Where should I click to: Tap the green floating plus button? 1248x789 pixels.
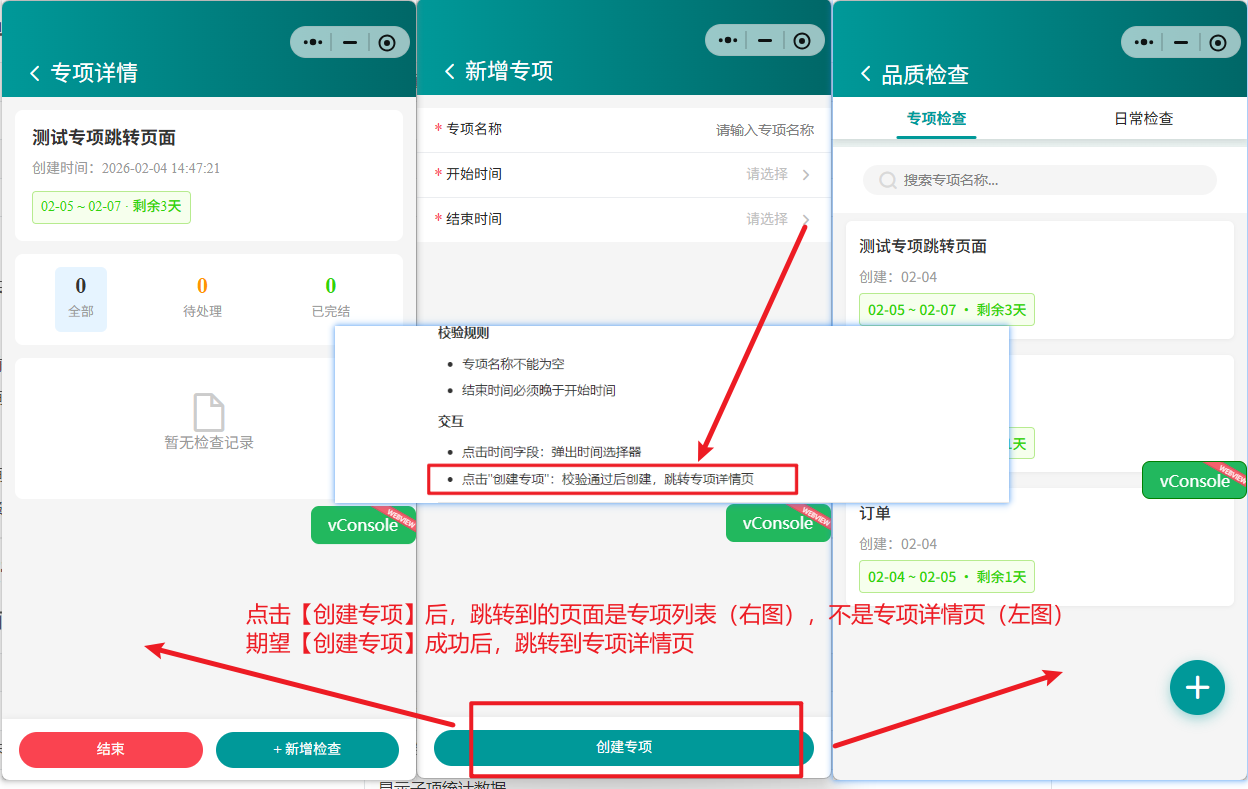click(x=1197, y=688)
